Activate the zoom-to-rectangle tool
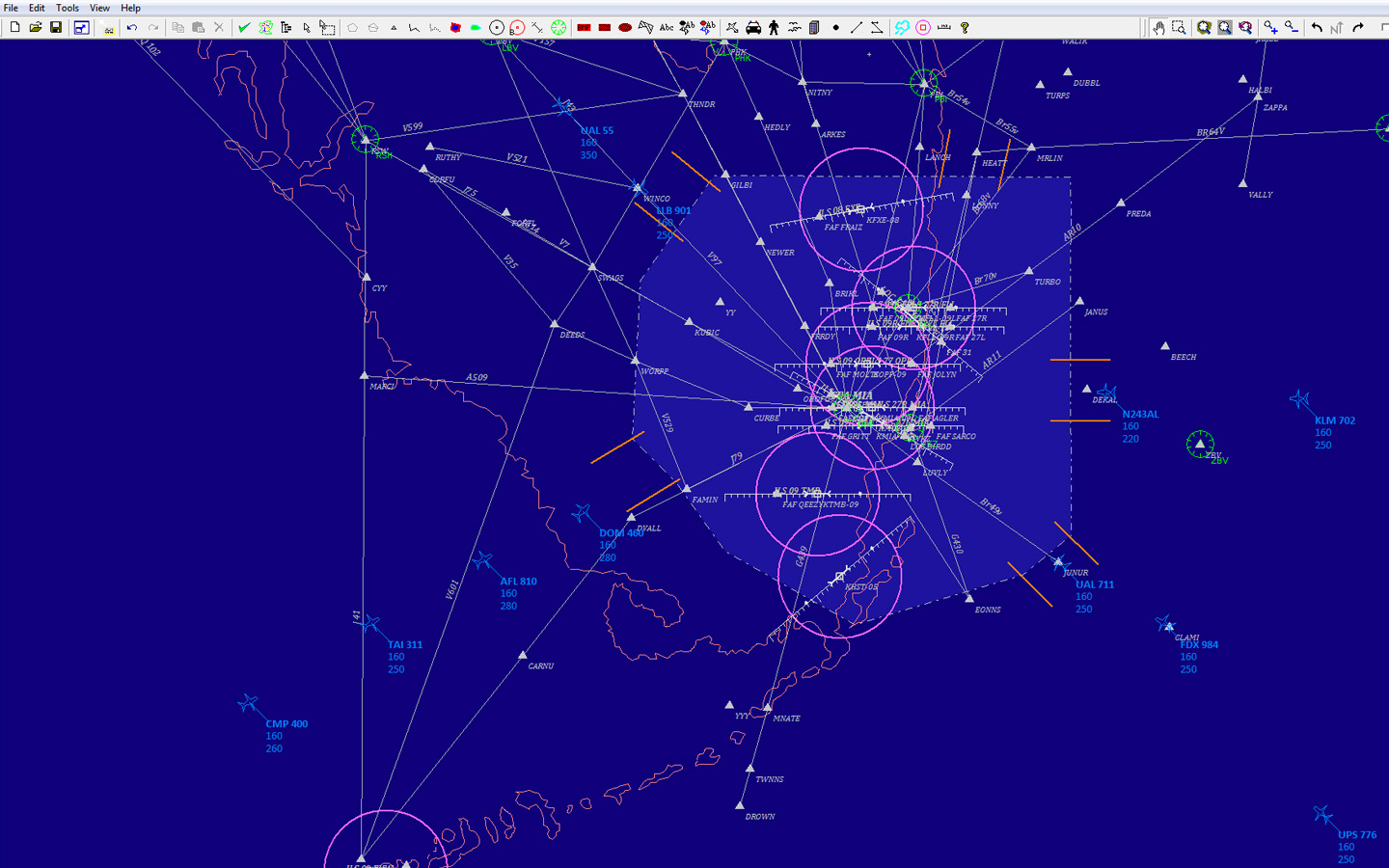Image resolution: width=1389 pixels, height=868 pixels. click(x=1179, y=27)
